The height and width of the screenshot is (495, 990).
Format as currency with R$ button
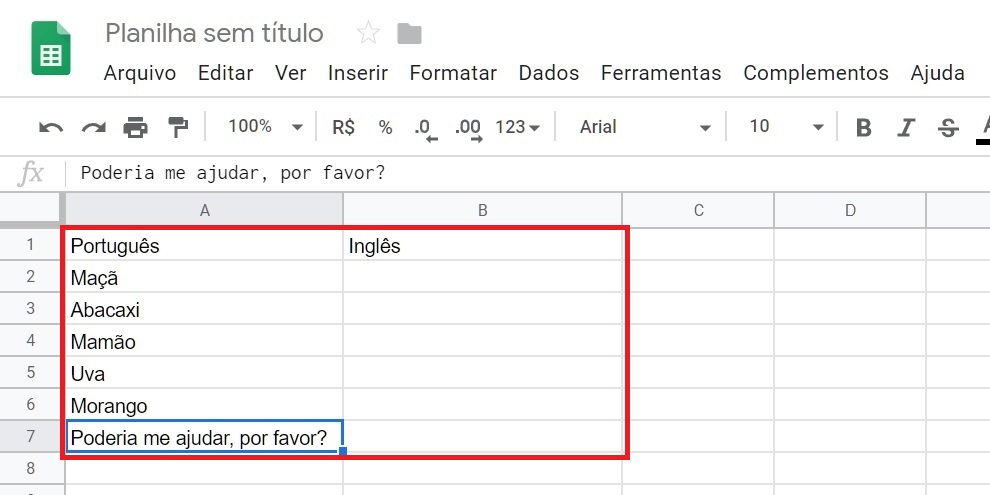pyautogui.click(x=343, y=127)
